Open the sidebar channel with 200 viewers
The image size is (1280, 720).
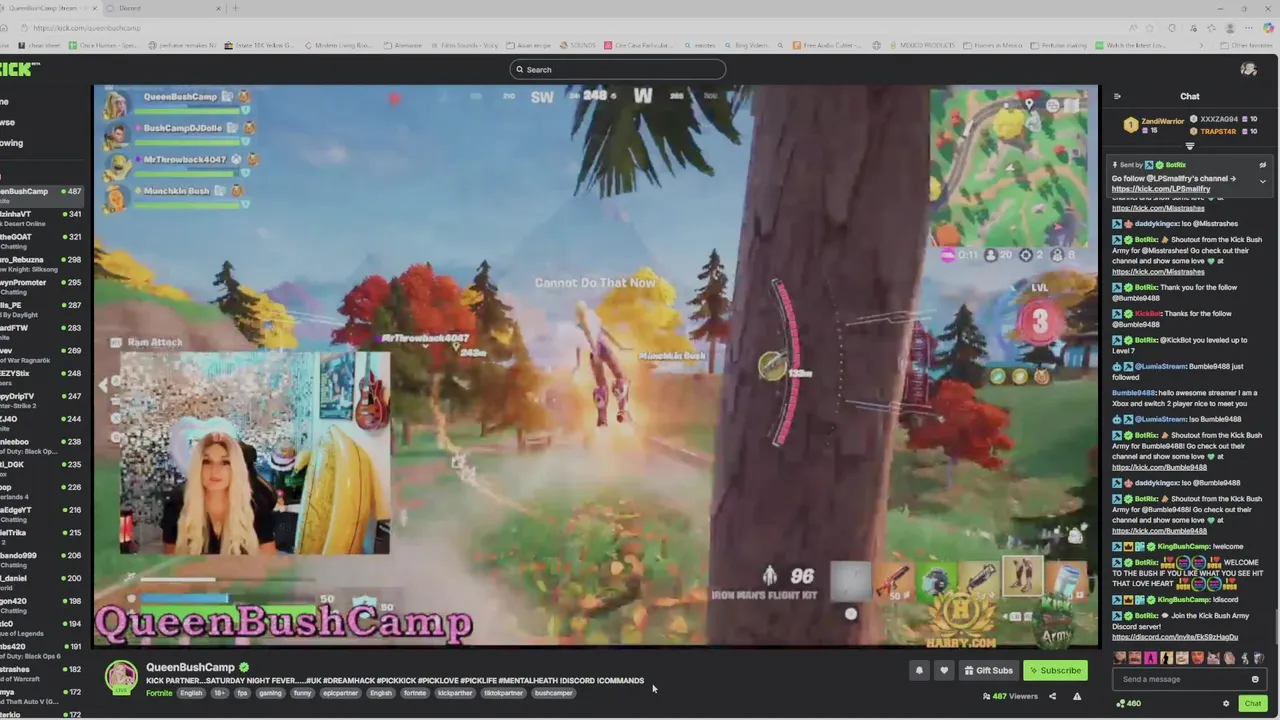coord(42,582)
